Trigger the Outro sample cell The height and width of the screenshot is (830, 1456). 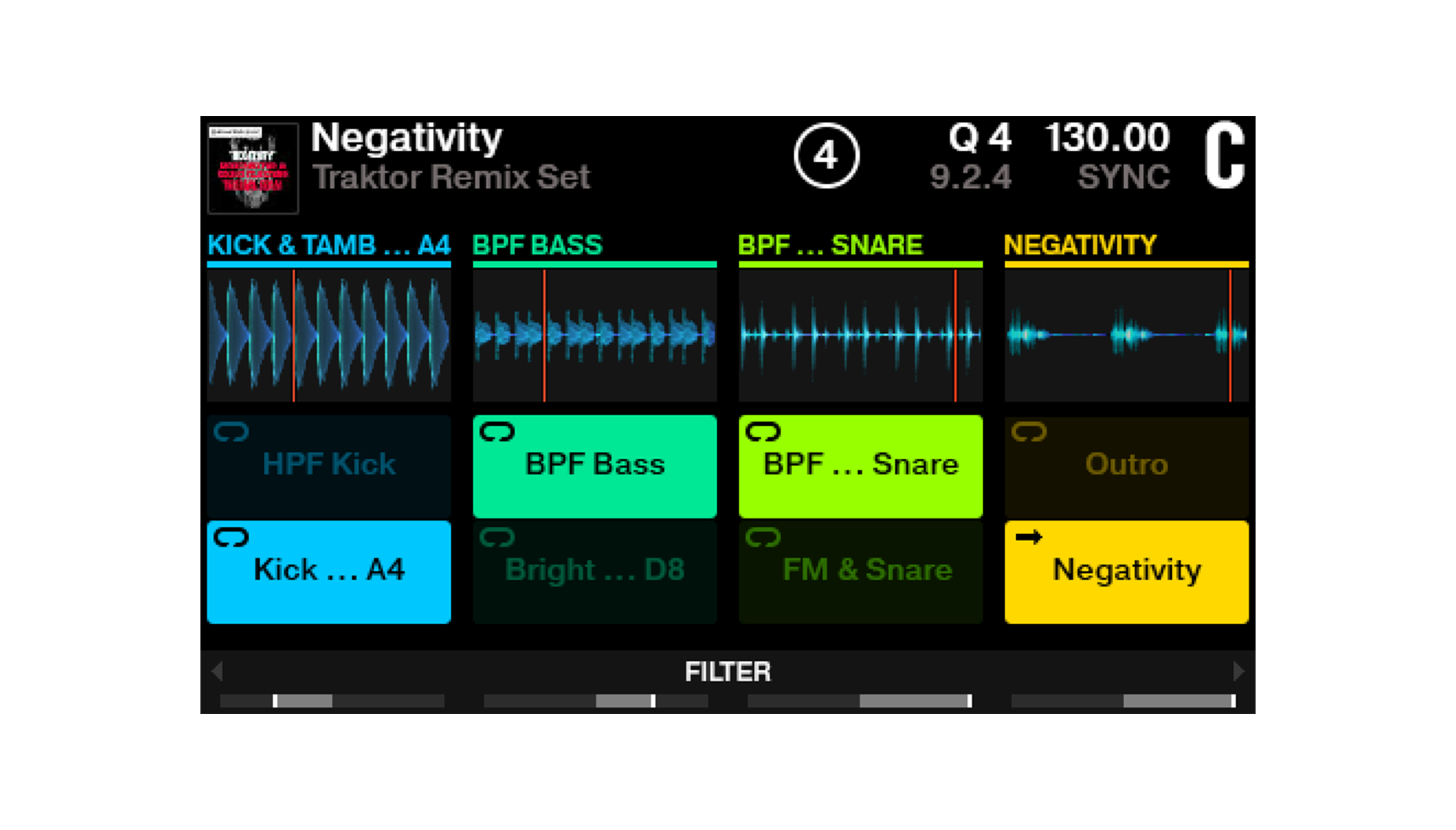click(1126, 467)
